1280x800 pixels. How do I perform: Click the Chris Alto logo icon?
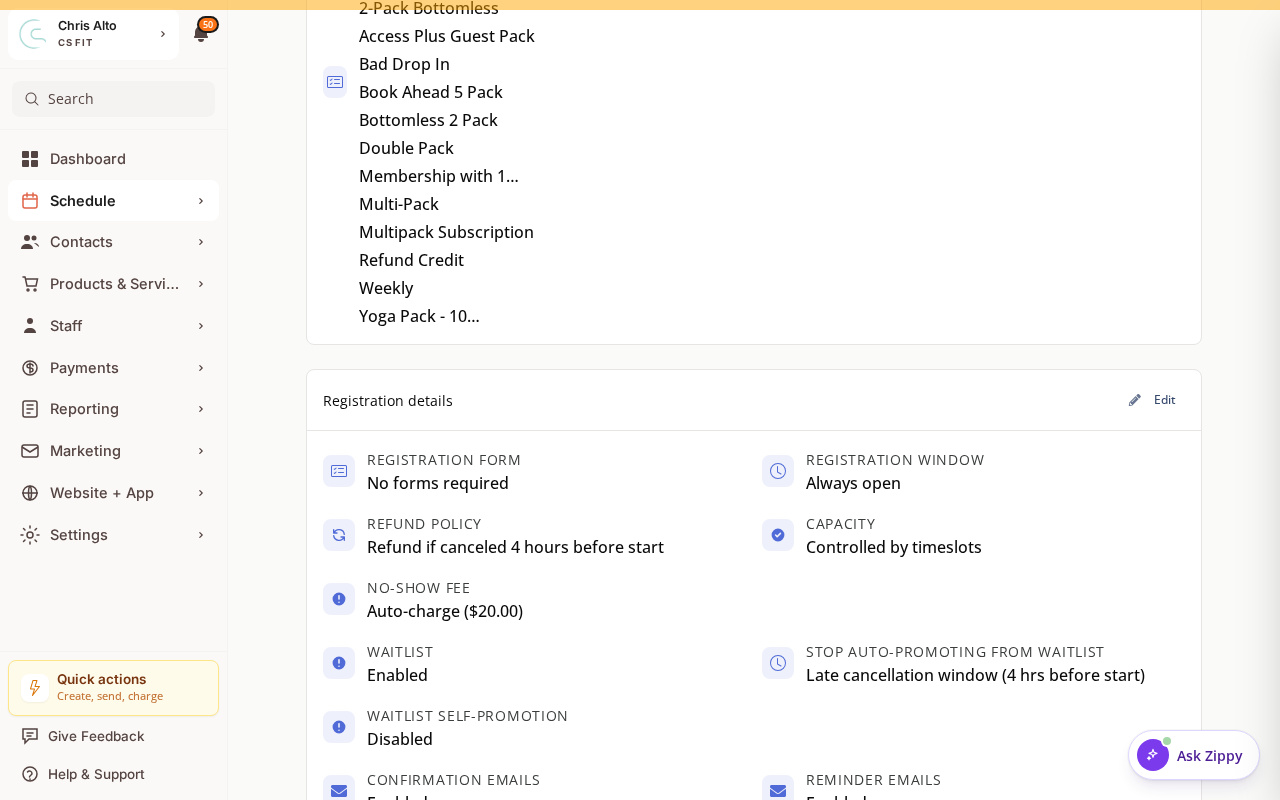click(x=33, y=34)
